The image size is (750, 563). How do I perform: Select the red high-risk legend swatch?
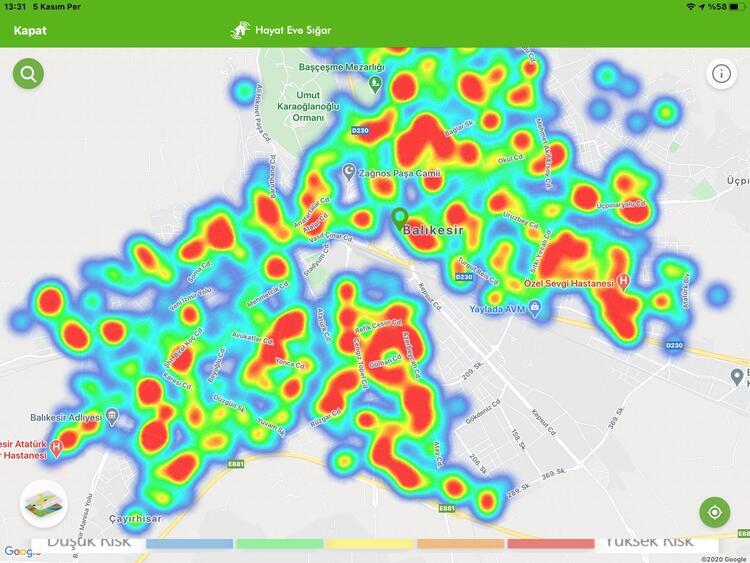[x=550, y=543]
